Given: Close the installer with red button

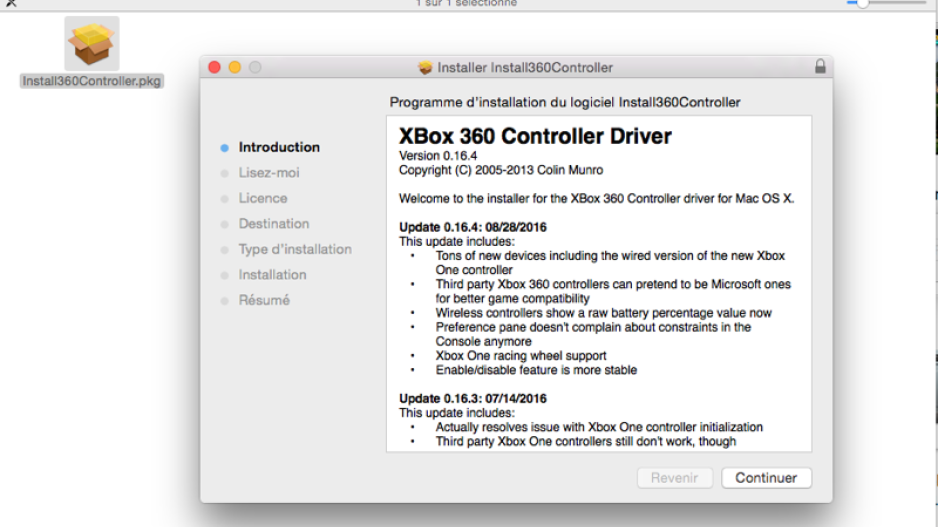Looking at the screenshot, I should pos(214,67).
